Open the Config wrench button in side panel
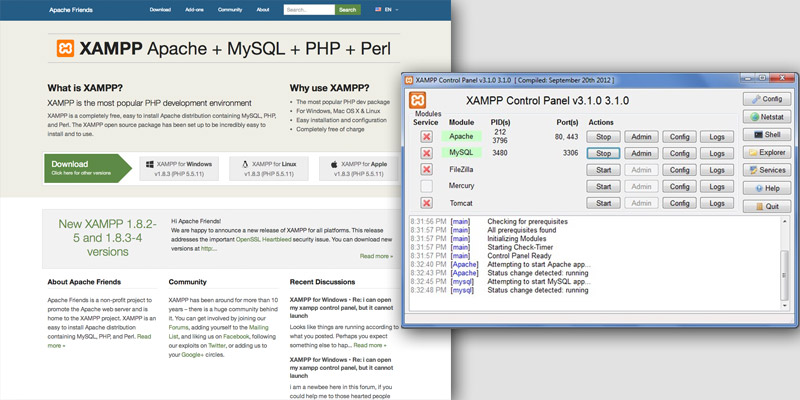 (x=767, y=99)
